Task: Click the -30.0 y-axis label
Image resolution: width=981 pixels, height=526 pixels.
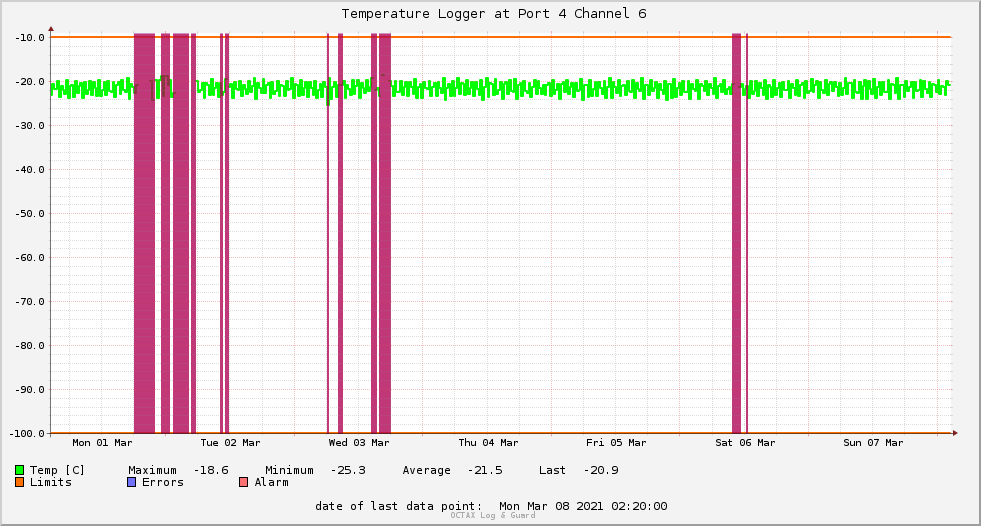Action: (29, 126)
